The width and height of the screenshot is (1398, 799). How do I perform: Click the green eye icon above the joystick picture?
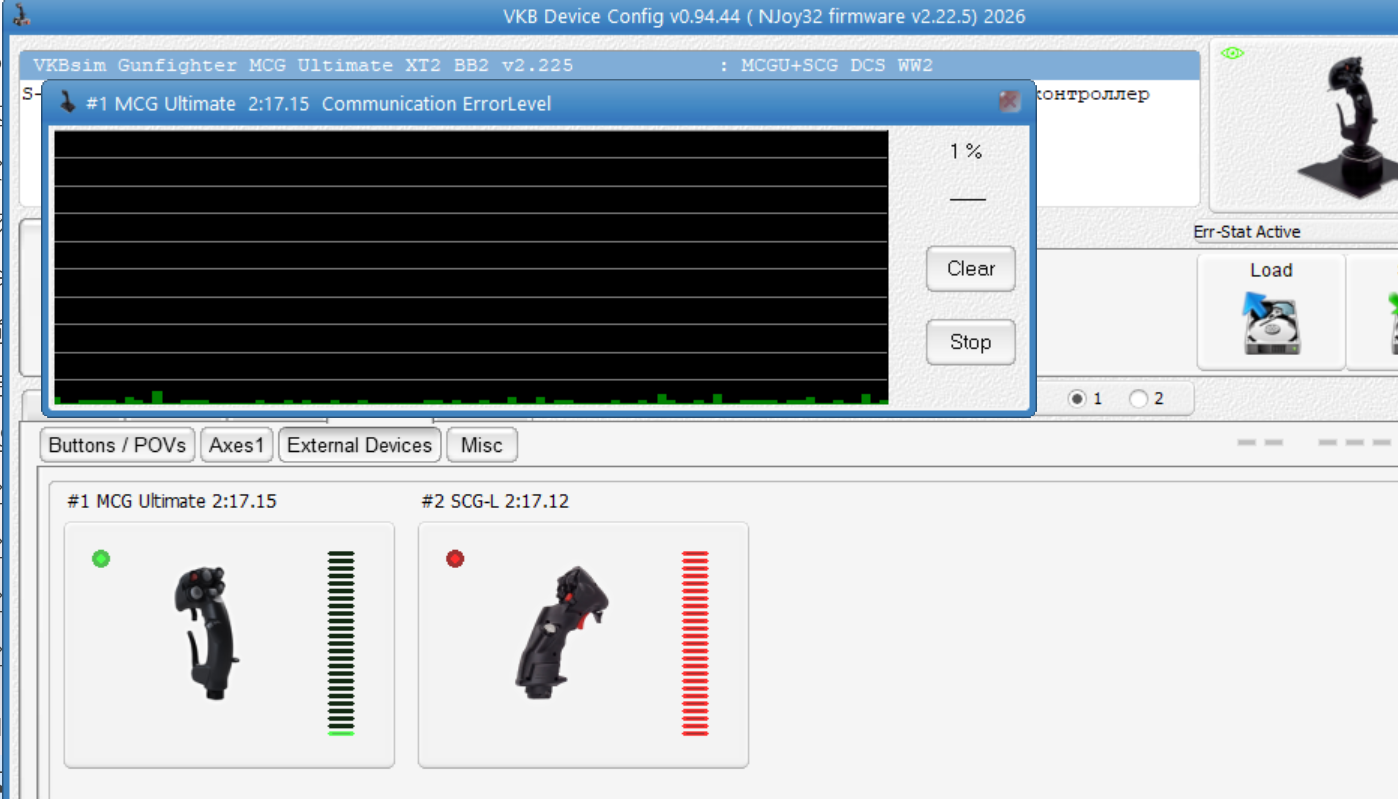coord(1232,53)
